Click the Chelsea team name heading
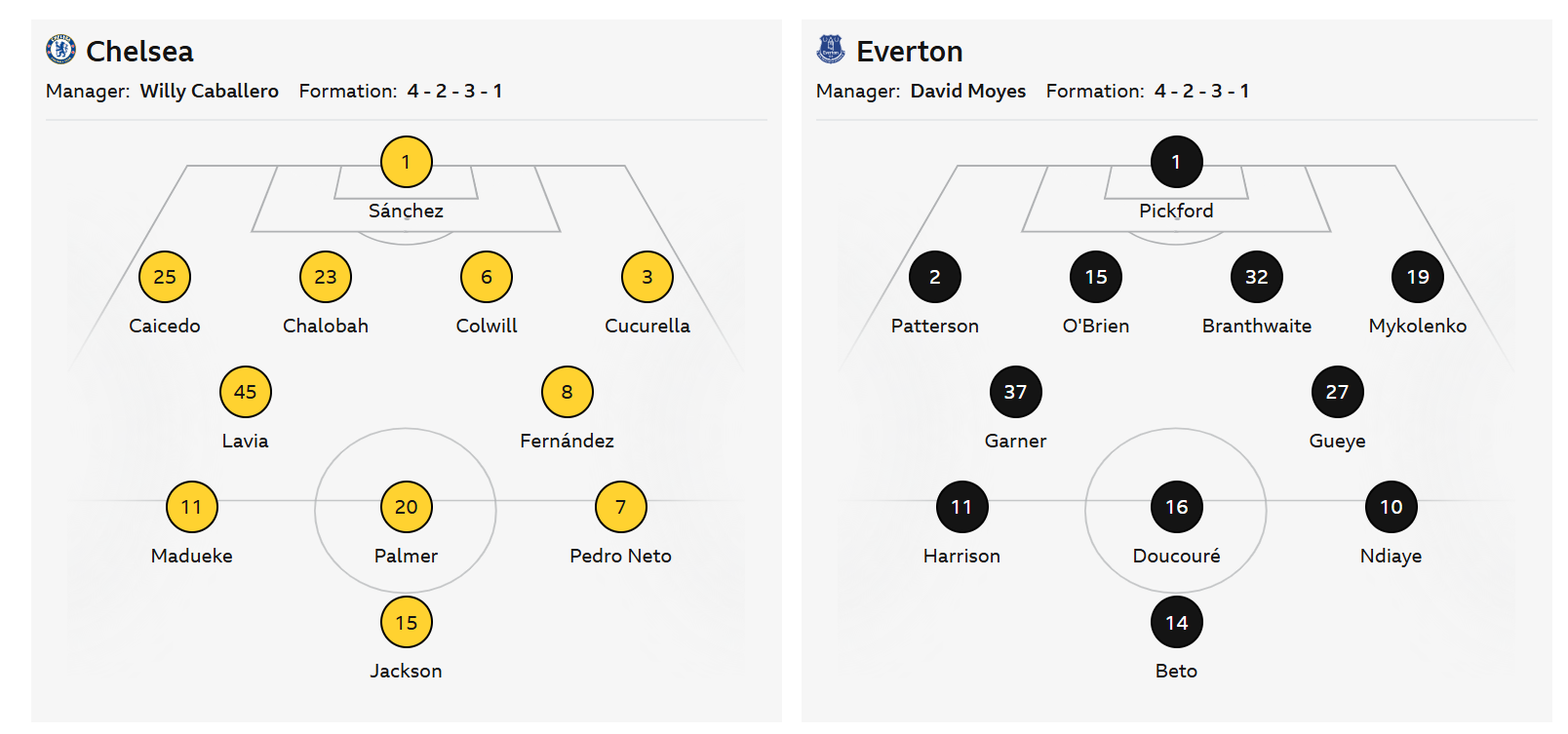 pyautogui.click(x=139, y=51)
